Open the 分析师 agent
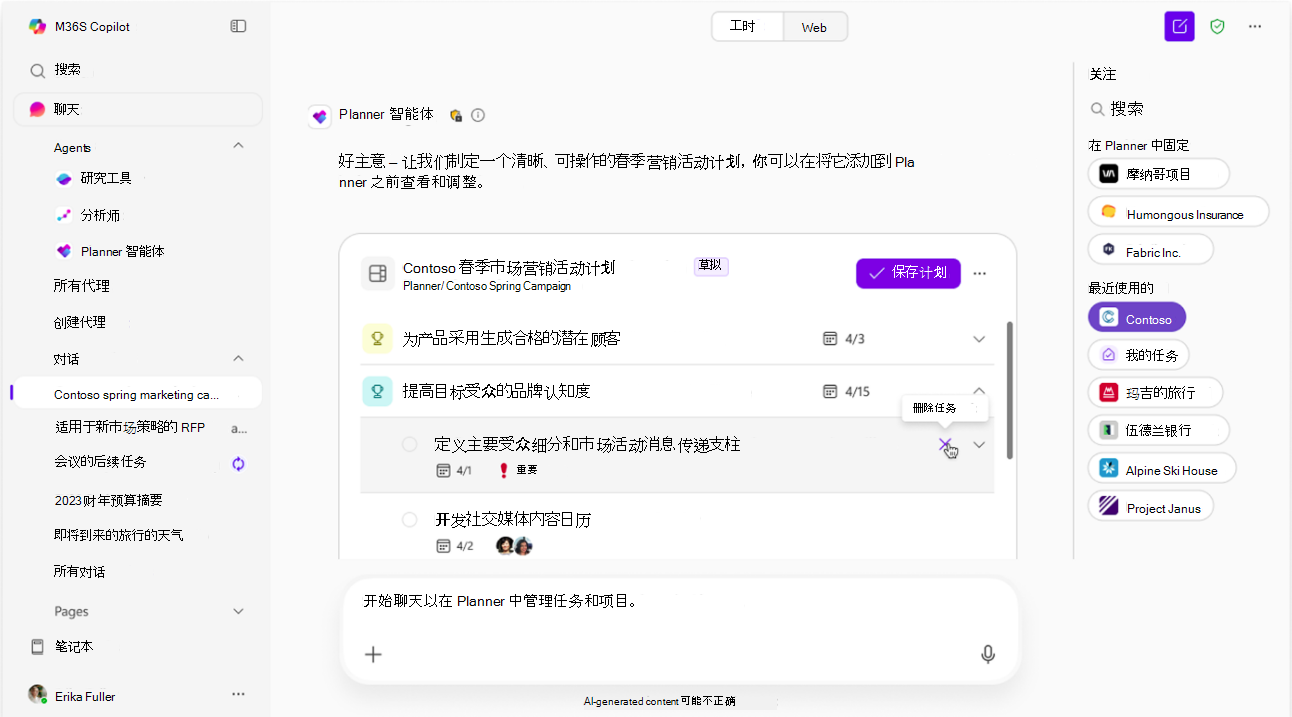The height and width of the screenshot is (717, 1292). pos(100,215)
